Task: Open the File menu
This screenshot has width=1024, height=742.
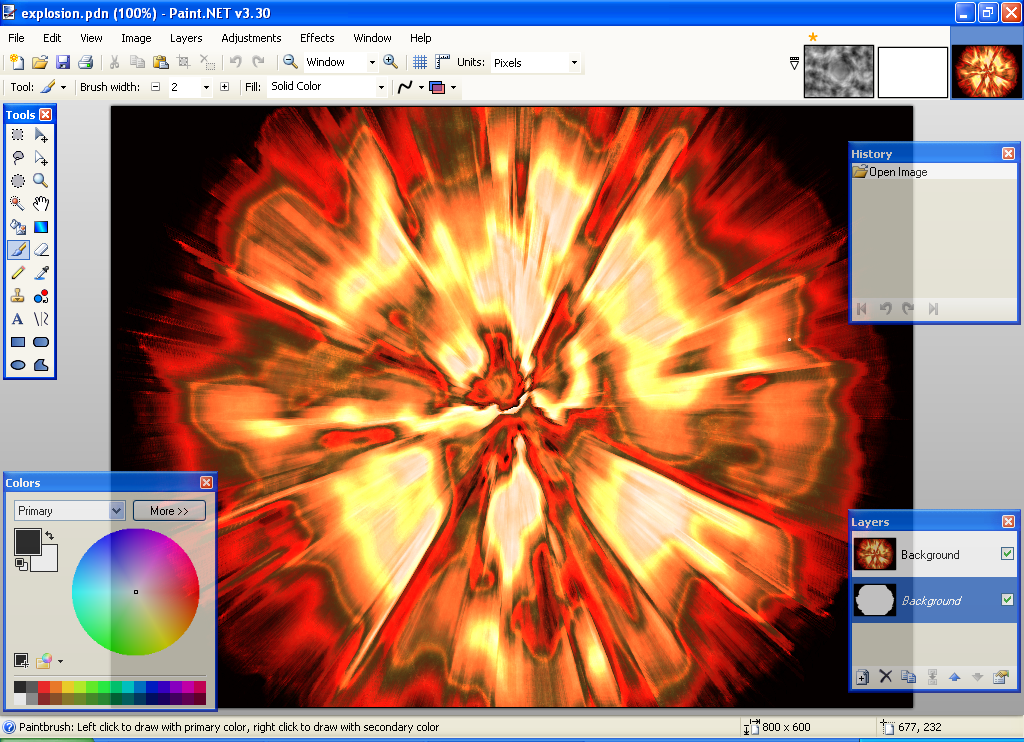Action: pos(16,38)
